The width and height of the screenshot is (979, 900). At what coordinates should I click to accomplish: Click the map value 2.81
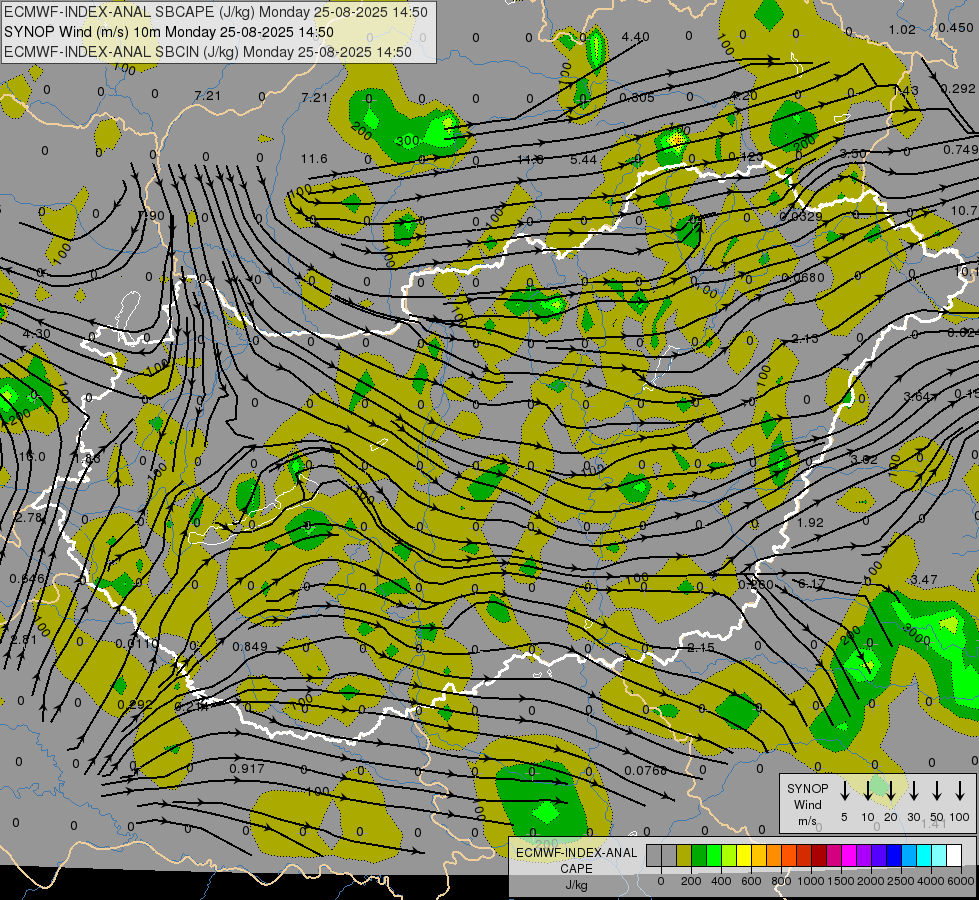pos(24,639)
